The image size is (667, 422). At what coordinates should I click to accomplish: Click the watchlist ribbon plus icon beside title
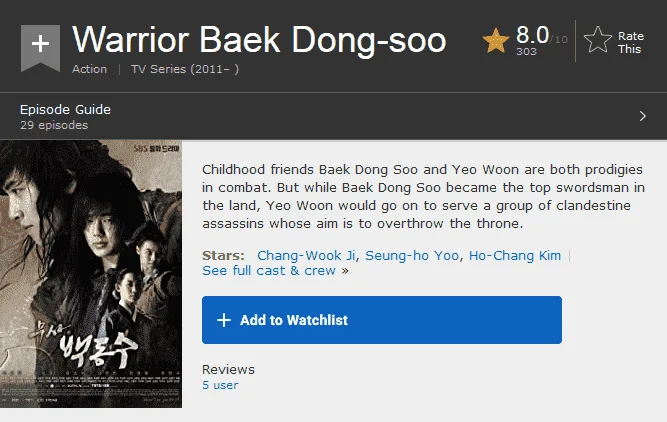[40, 47]
